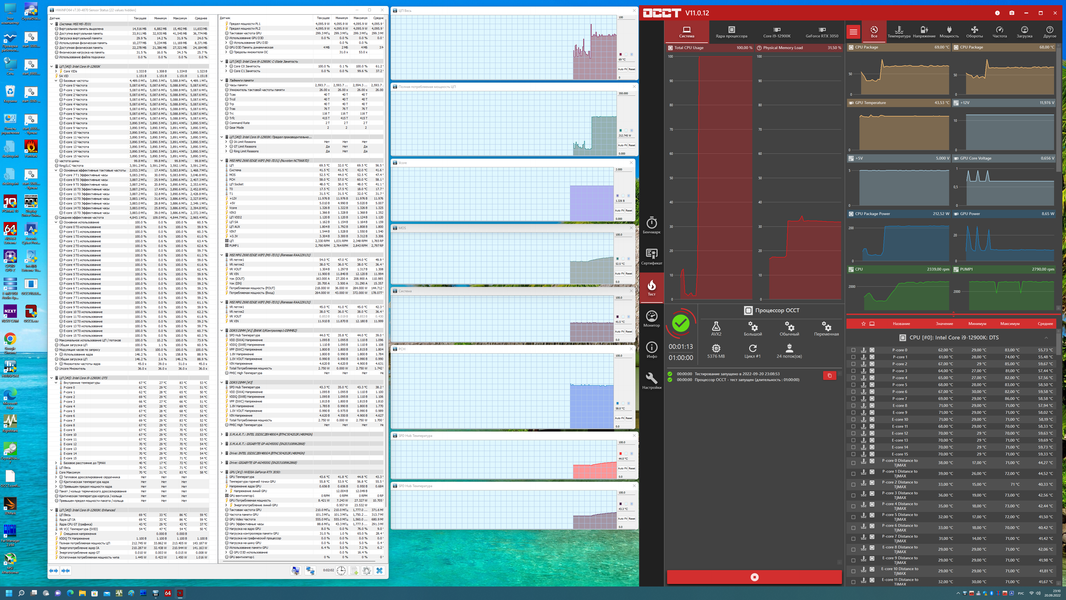Viewport: 1066px width, 600px height.
Task: Tick the E-core 15 row checkbox
Action: pos(853,454)
